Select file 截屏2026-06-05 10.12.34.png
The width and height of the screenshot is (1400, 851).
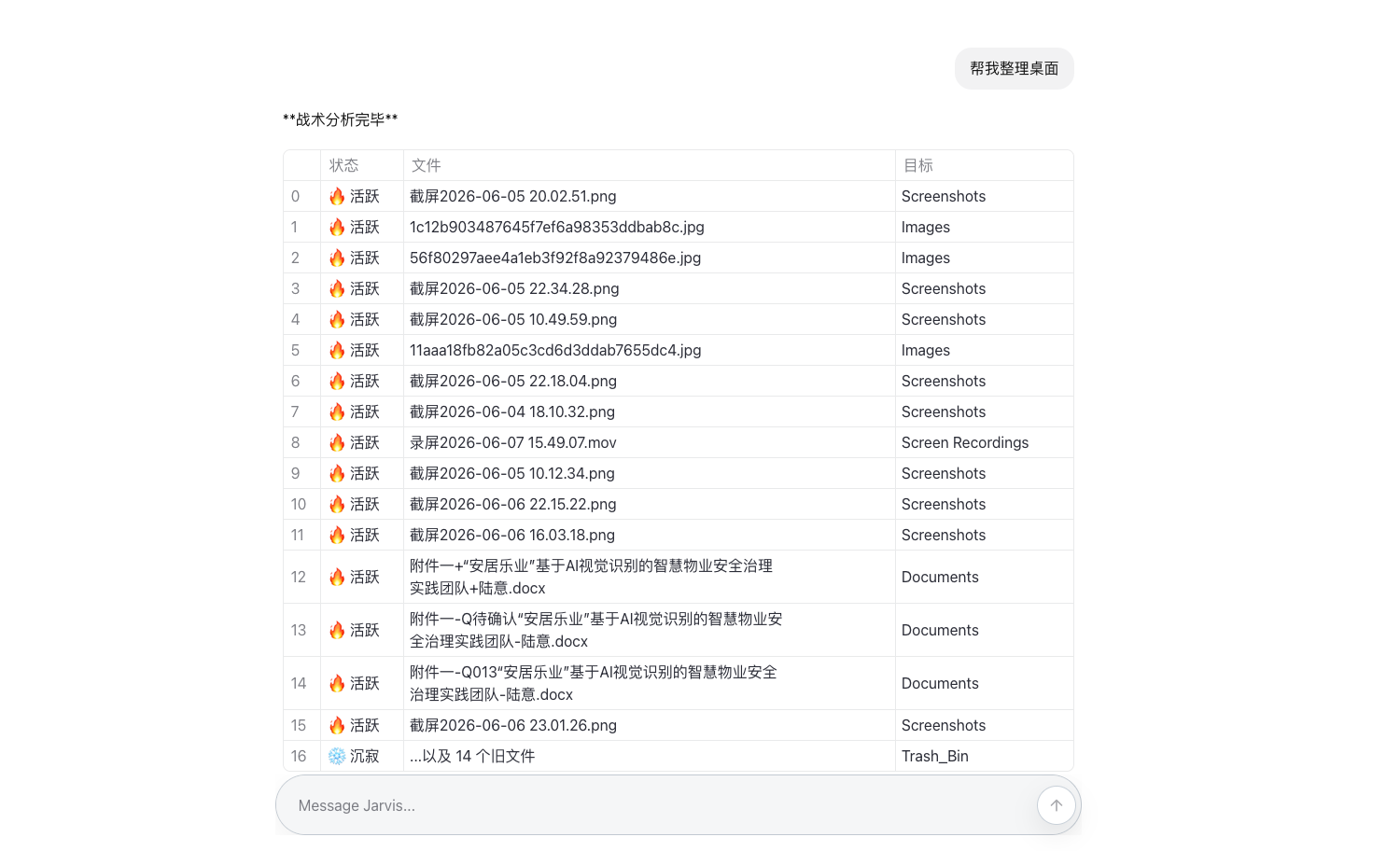click(511, 473)
